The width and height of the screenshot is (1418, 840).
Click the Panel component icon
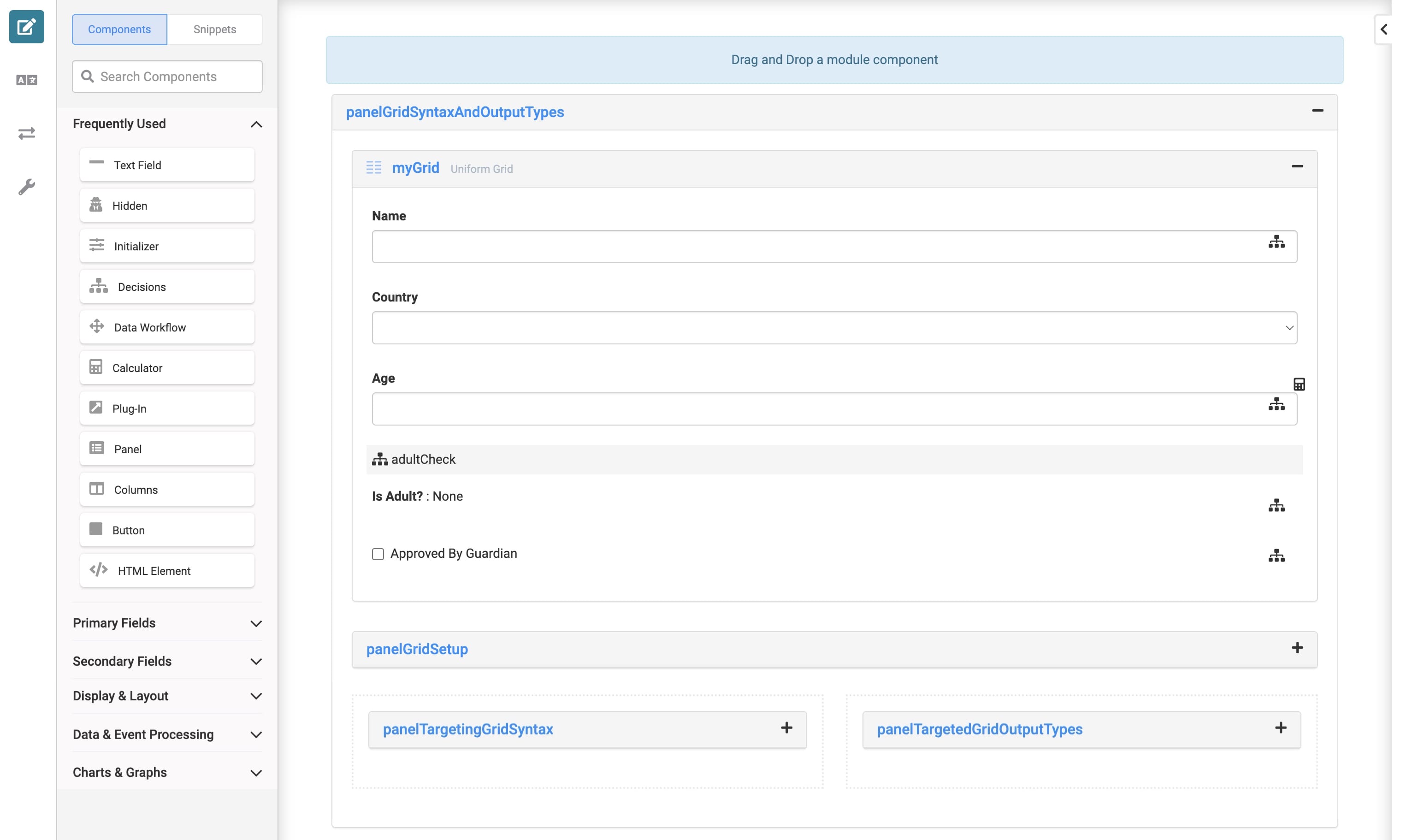(x=97, y=448)
